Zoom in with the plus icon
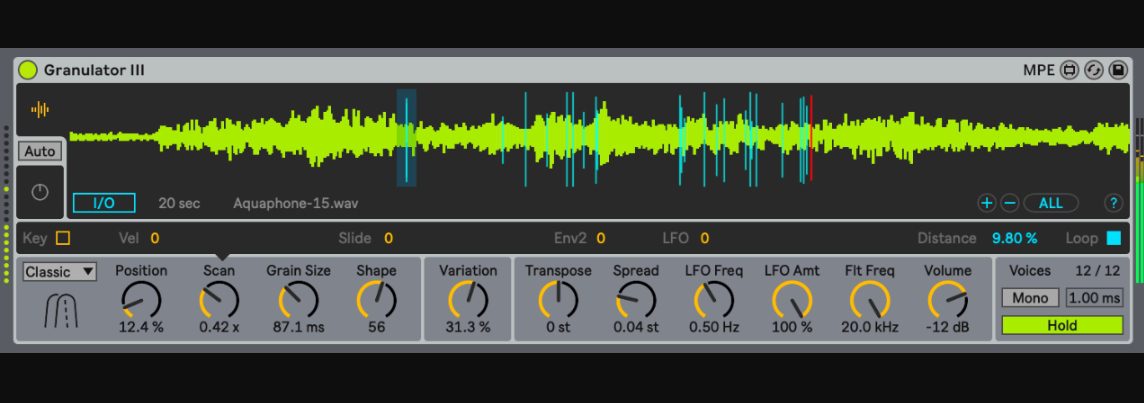This screenshot has height=403, width=1144. 986,203
